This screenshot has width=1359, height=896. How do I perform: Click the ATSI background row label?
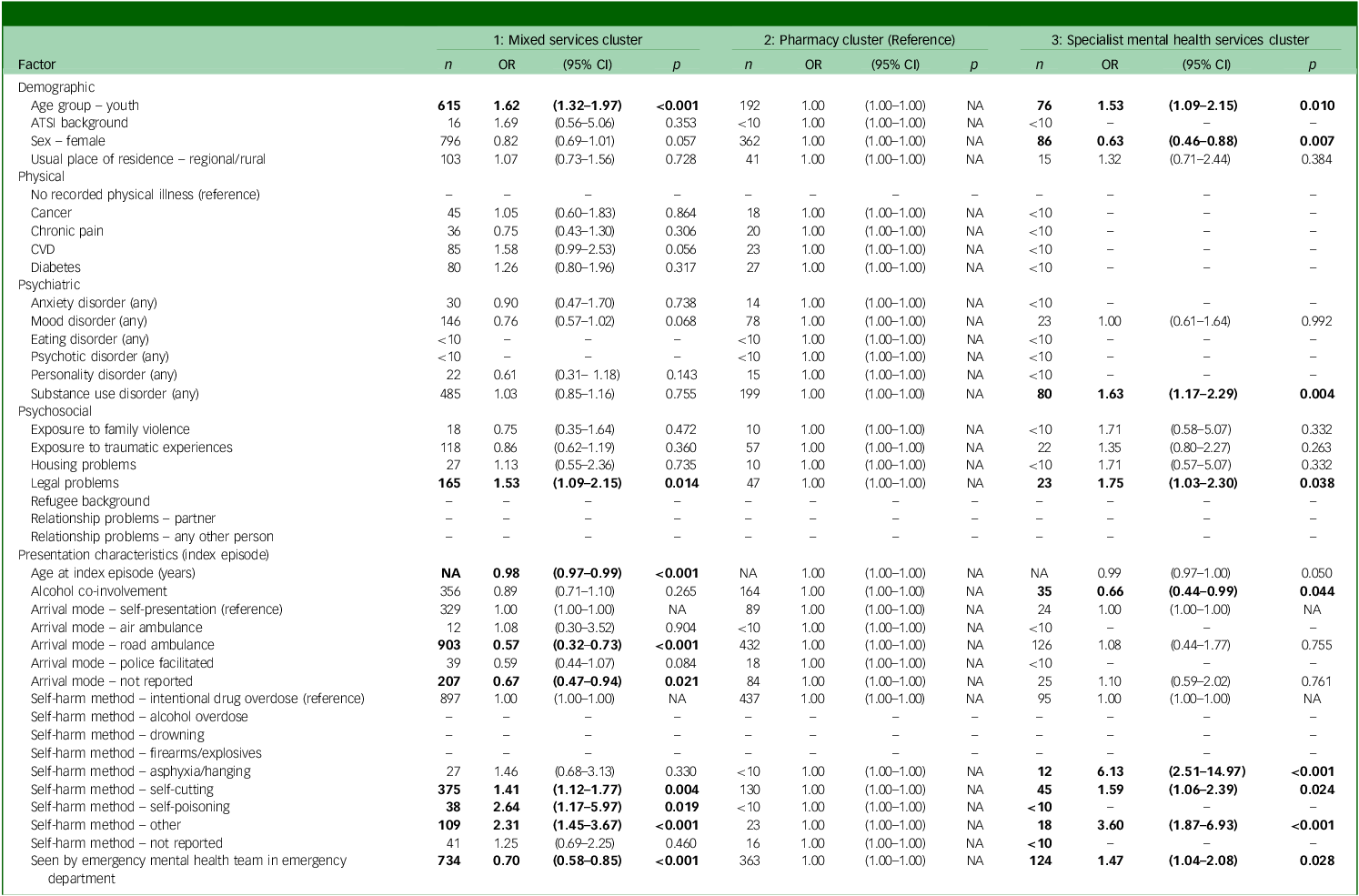(79, 123)
